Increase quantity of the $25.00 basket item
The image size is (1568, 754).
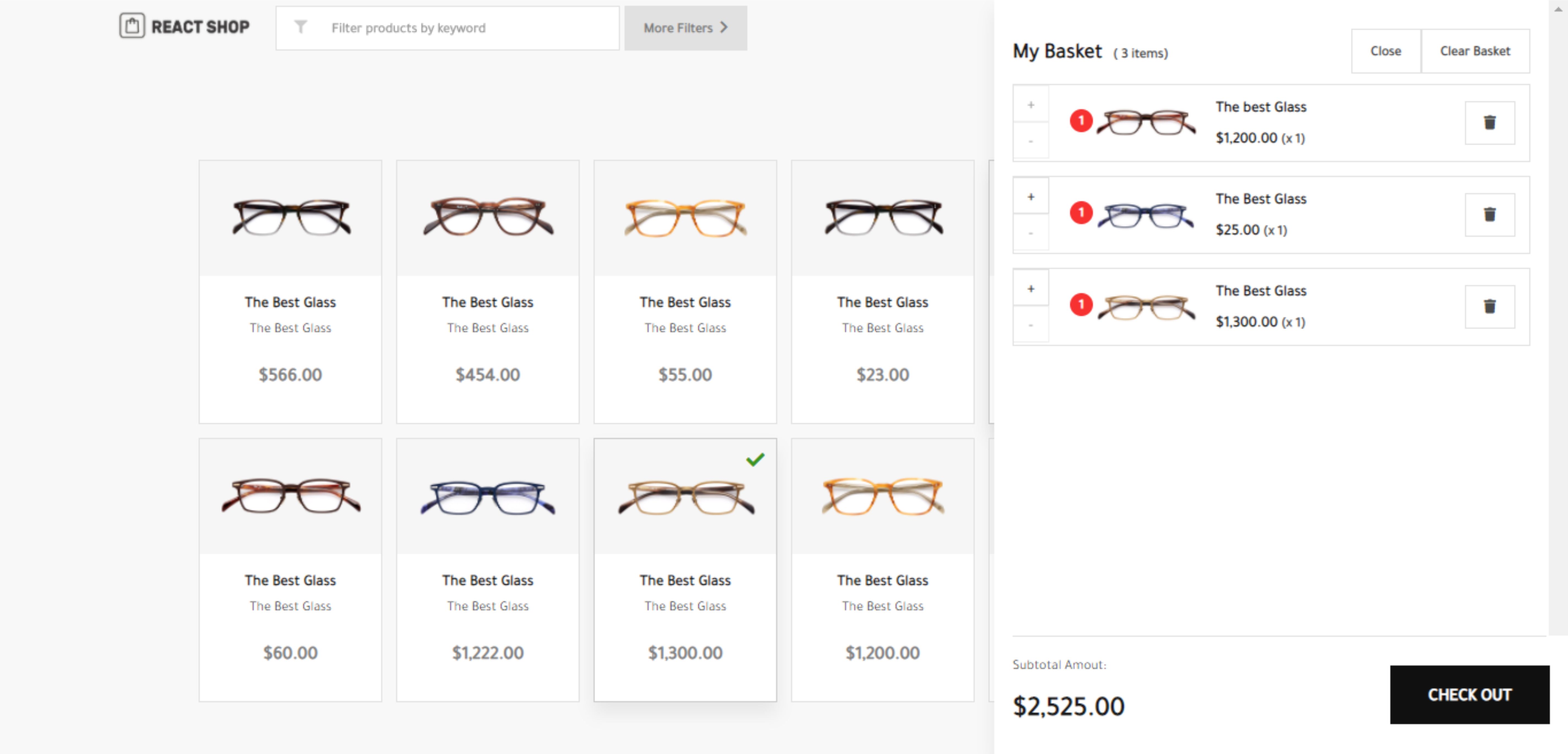pyautogui.click(x=1030, y=197)
